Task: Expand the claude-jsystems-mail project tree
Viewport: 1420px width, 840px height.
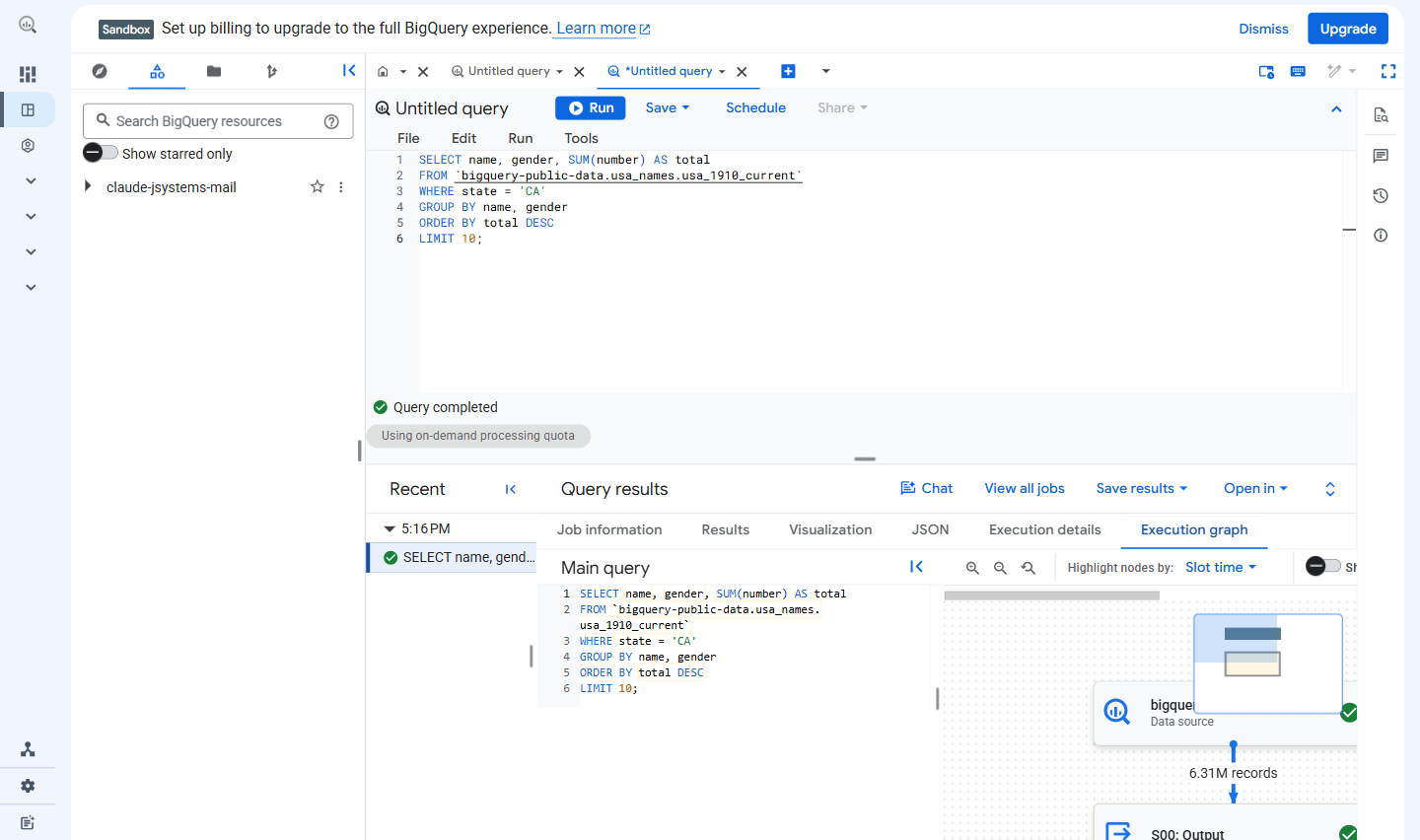Action: (x=88, y=186)
